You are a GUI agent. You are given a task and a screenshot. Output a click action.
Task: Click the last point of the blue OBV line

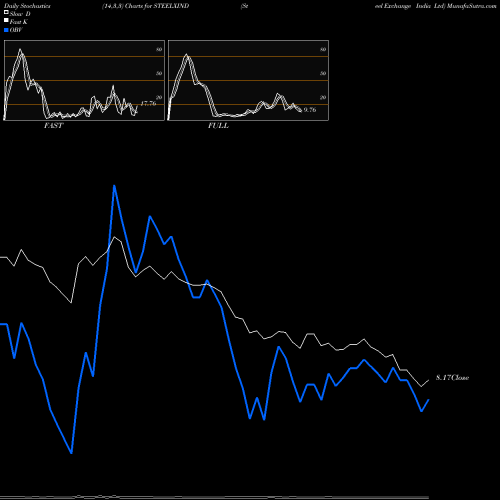click(429, 399)
